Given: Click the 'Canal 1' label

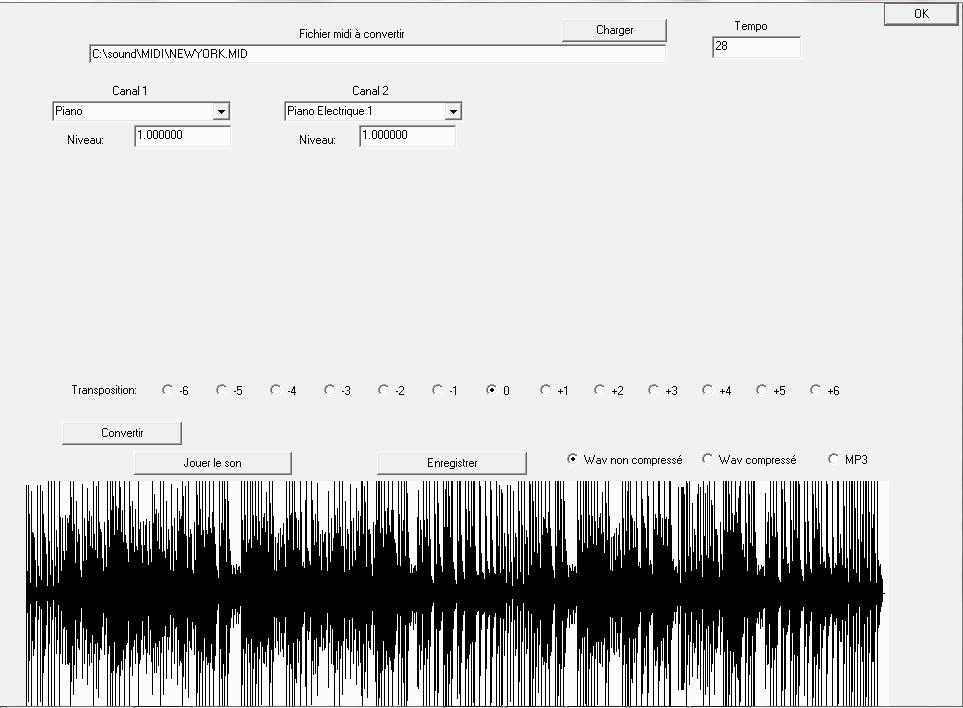Looking at the screenshot, I should coord(130,91).
